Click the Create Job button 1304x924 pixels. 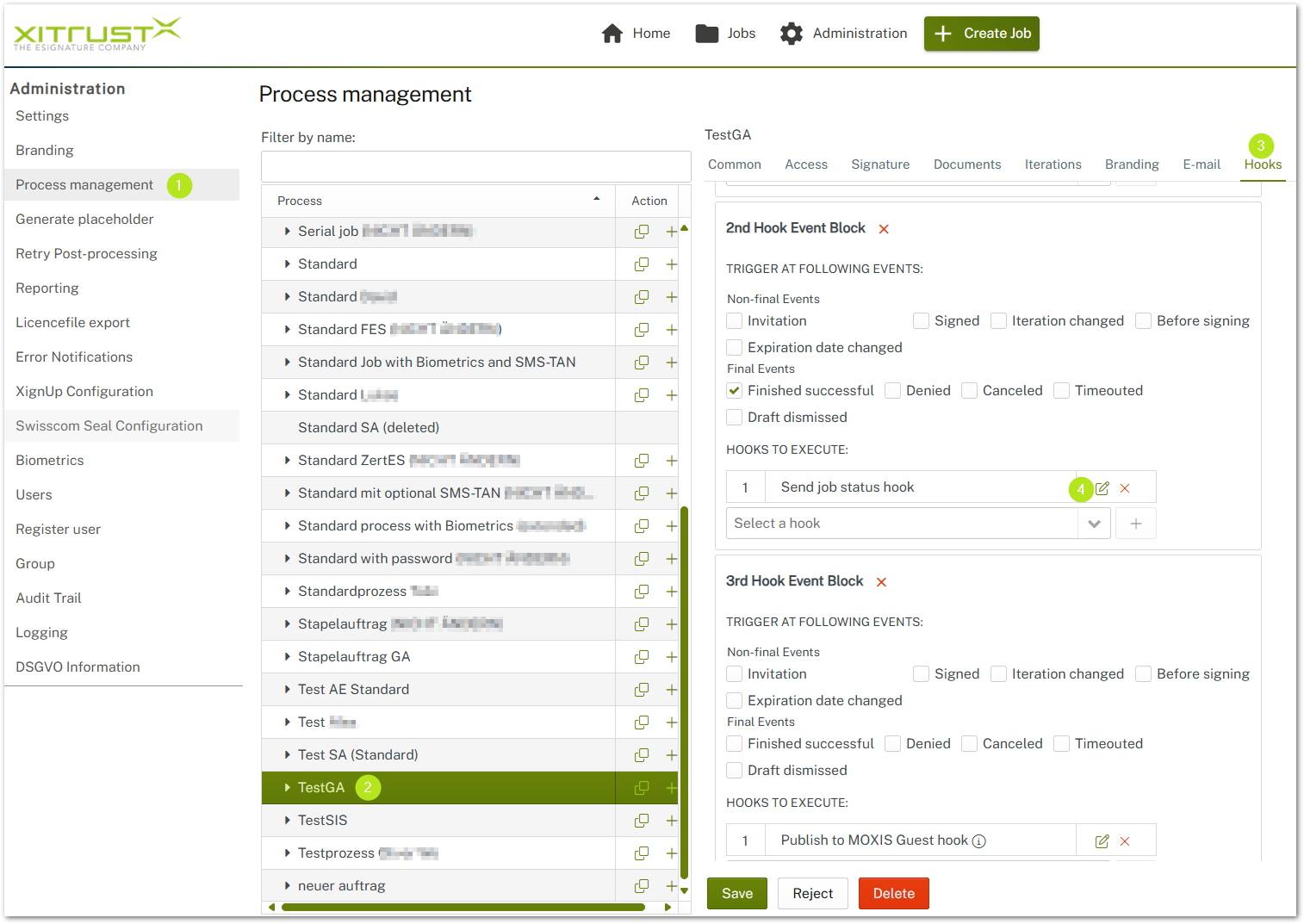tap(981, 34)
